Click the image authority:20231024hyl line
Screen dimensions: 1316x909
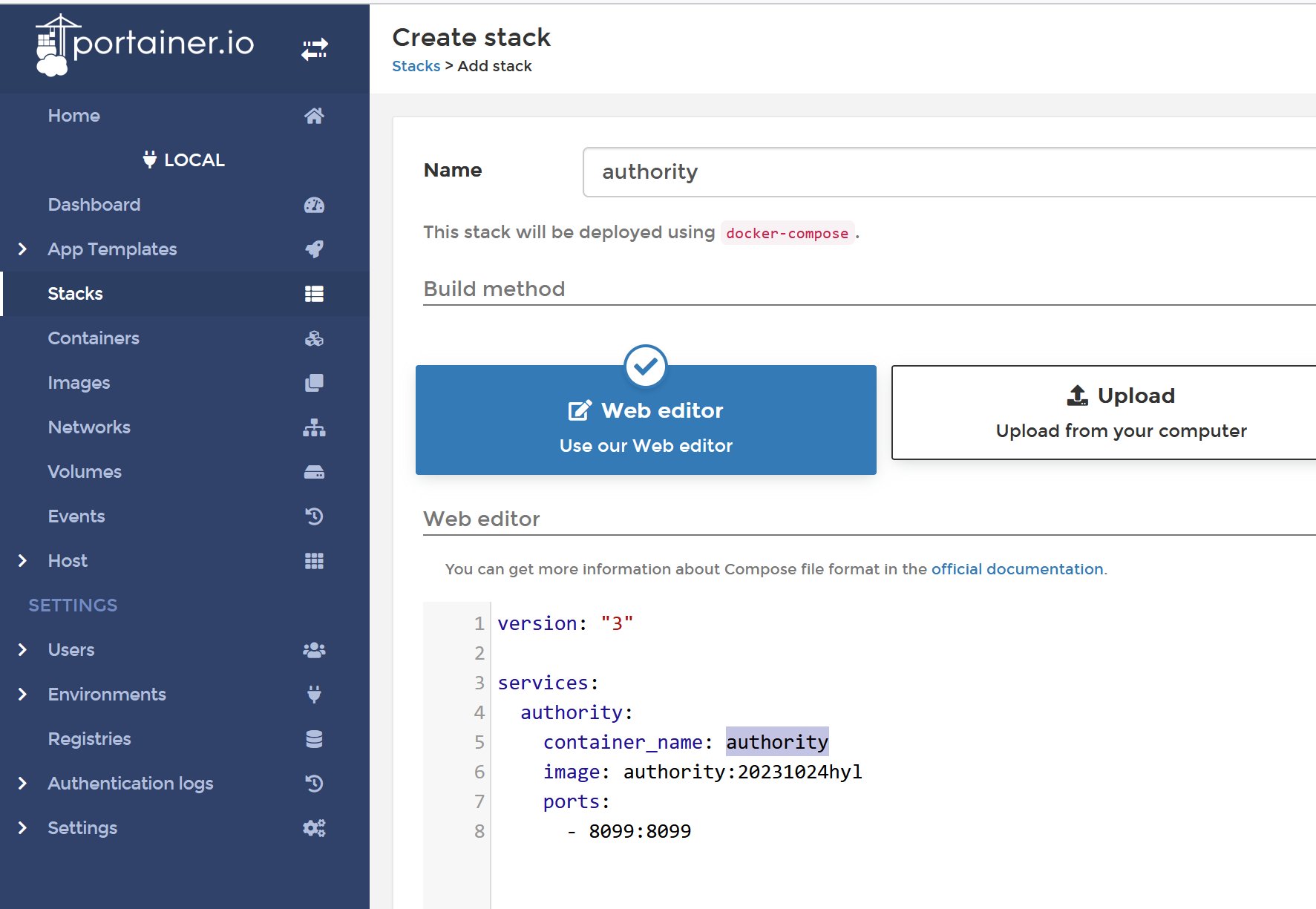tap(703, 772)
